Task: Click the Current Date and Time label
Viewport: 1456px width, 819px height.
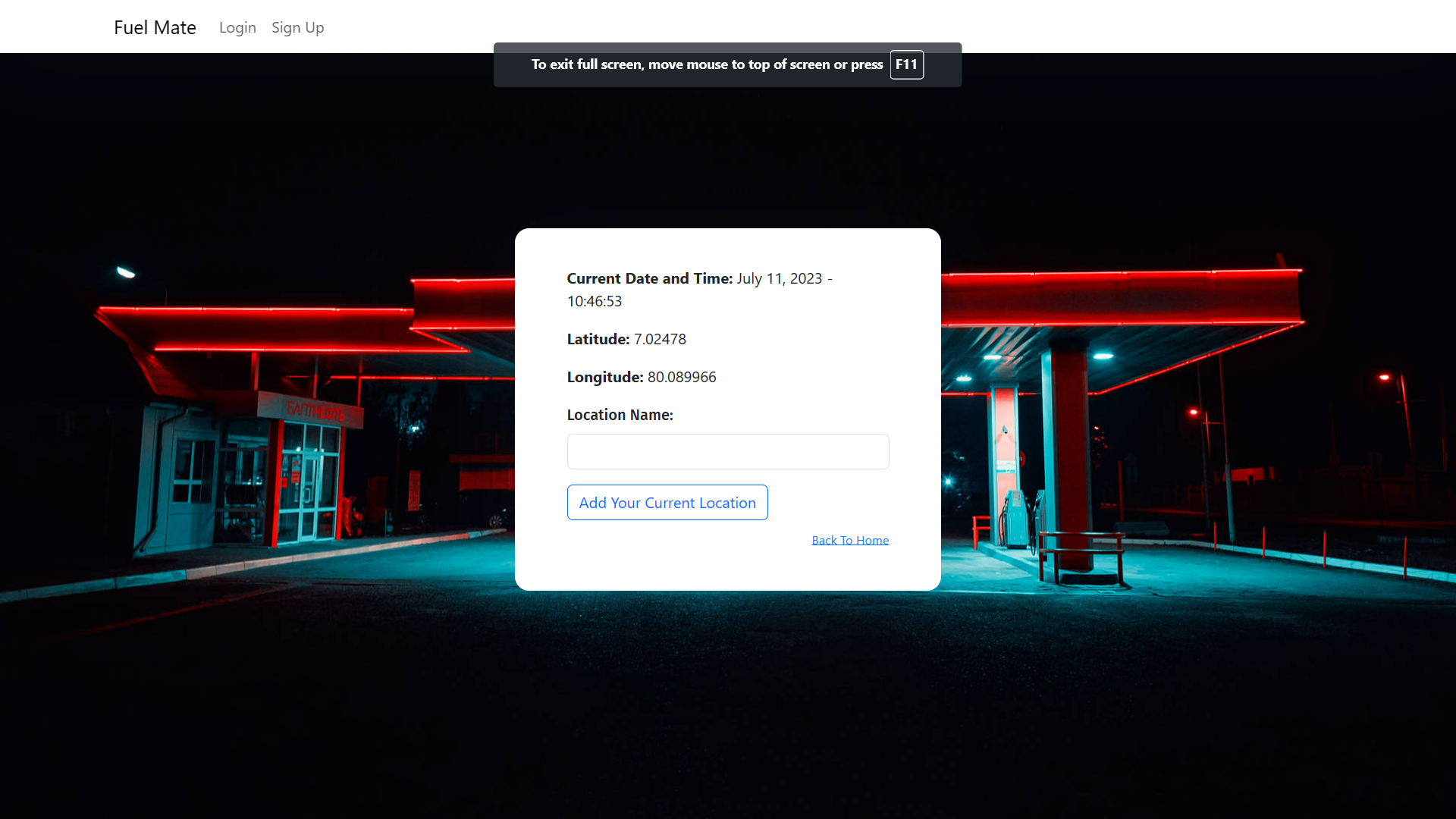Action: [x=649, y=278]
